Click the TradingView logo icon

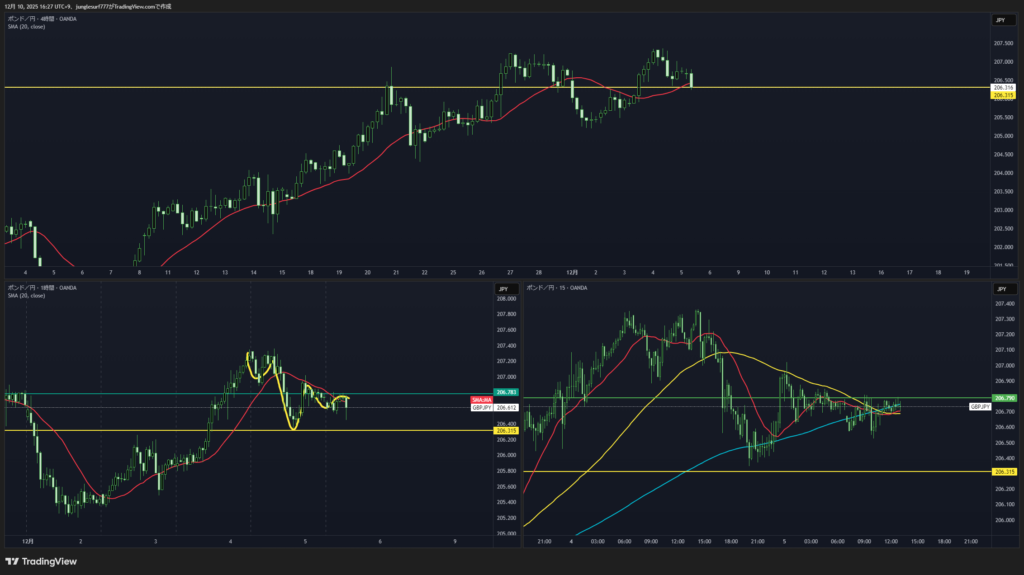click(13, 561)
